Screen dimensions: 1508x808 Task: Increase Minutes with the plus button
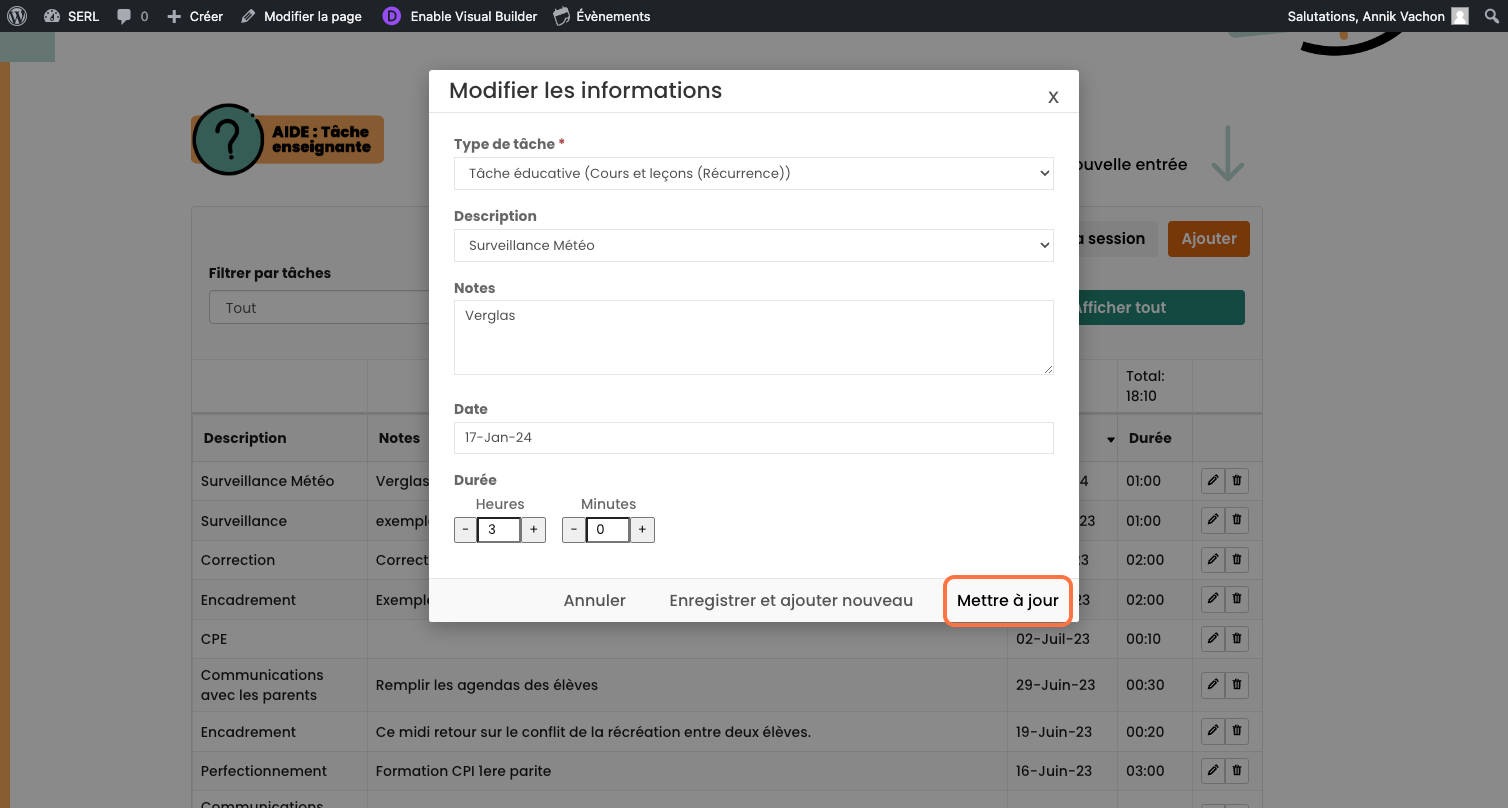642,530
